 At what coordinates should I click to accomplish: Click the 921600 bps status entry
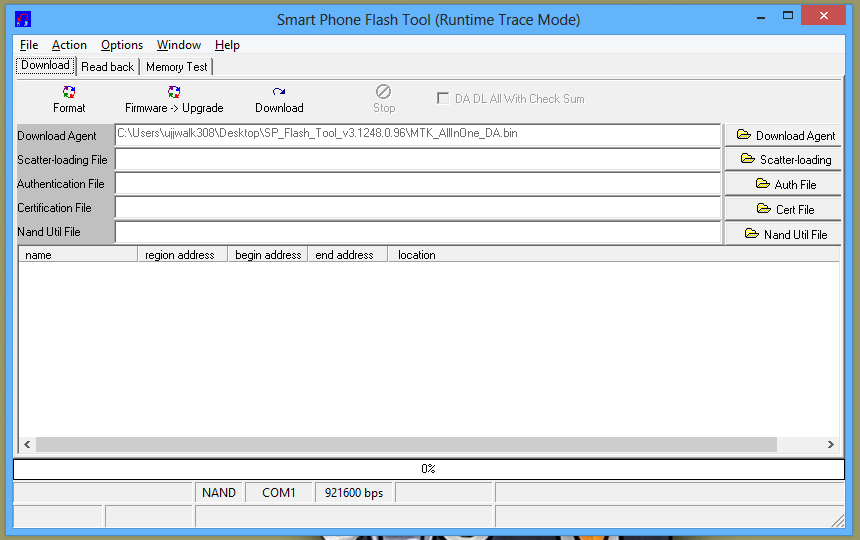click(354, 493)
